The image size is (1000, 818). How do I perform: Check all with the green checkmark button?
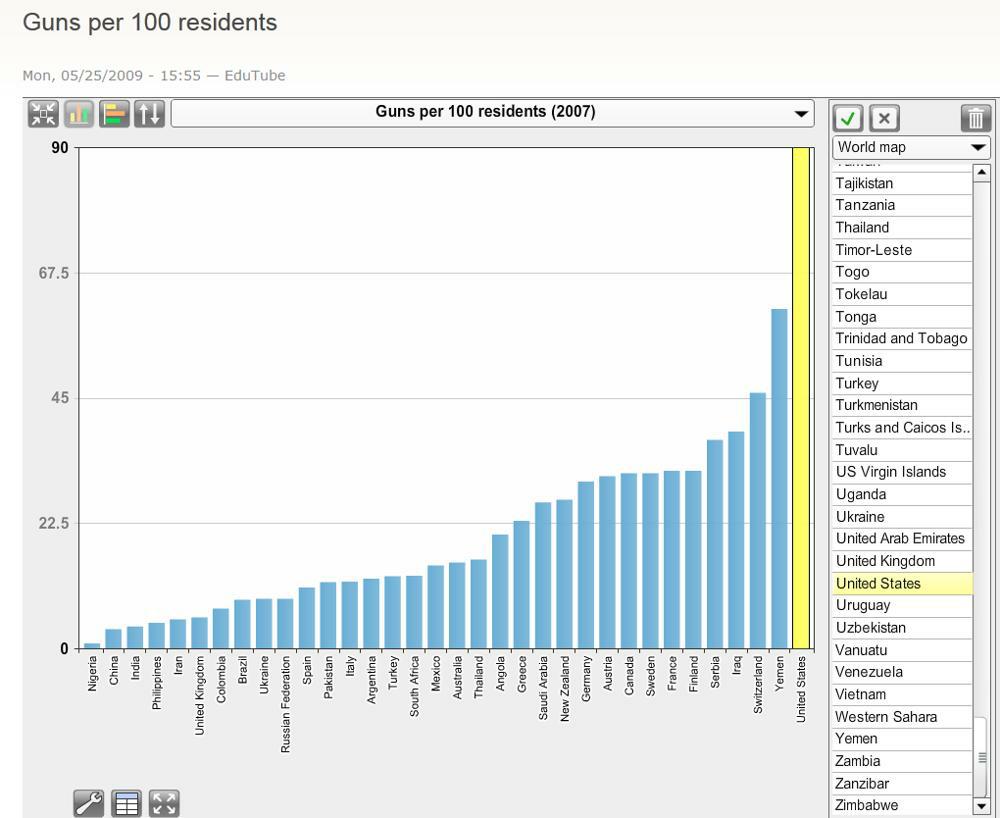click(x=848, y=119)
